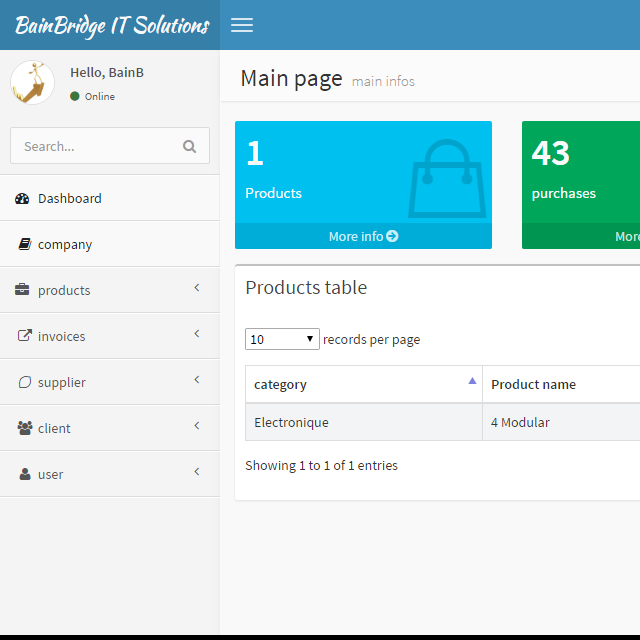Click the Main page title

click(291, 78)
